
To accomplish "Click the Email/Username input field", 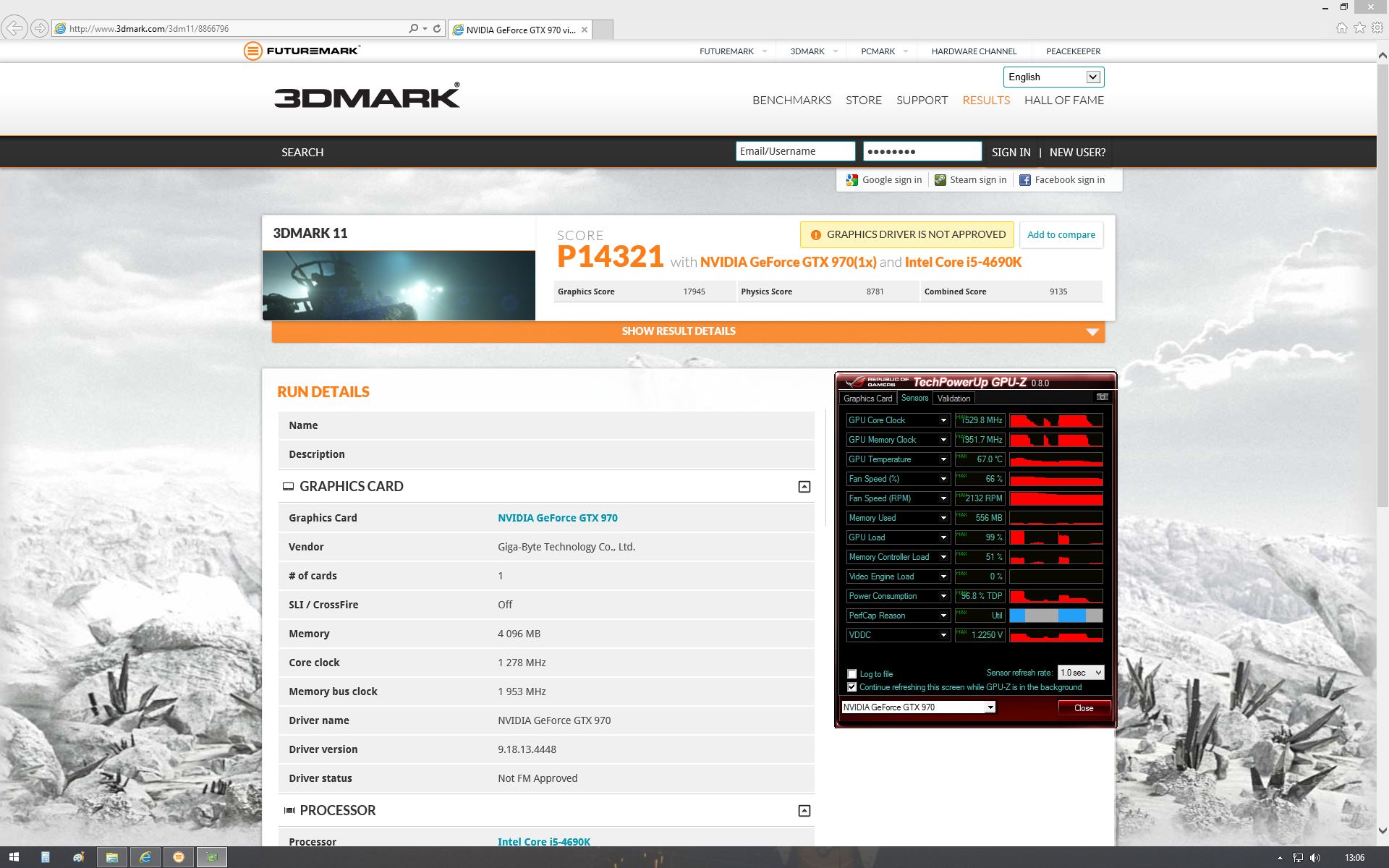I will pos(795,151).
